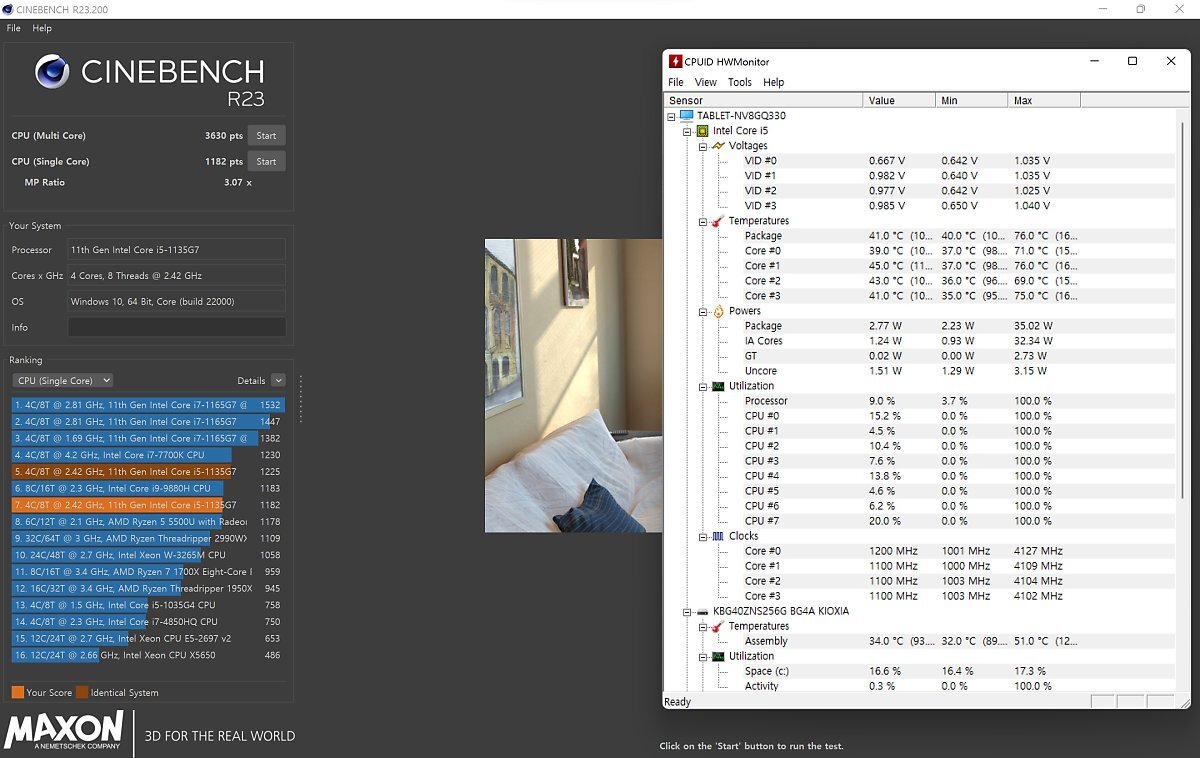Collapse the Powers section
This screenshot has height=758, width=1200.
pyautogui.click(x=703, y=311)
